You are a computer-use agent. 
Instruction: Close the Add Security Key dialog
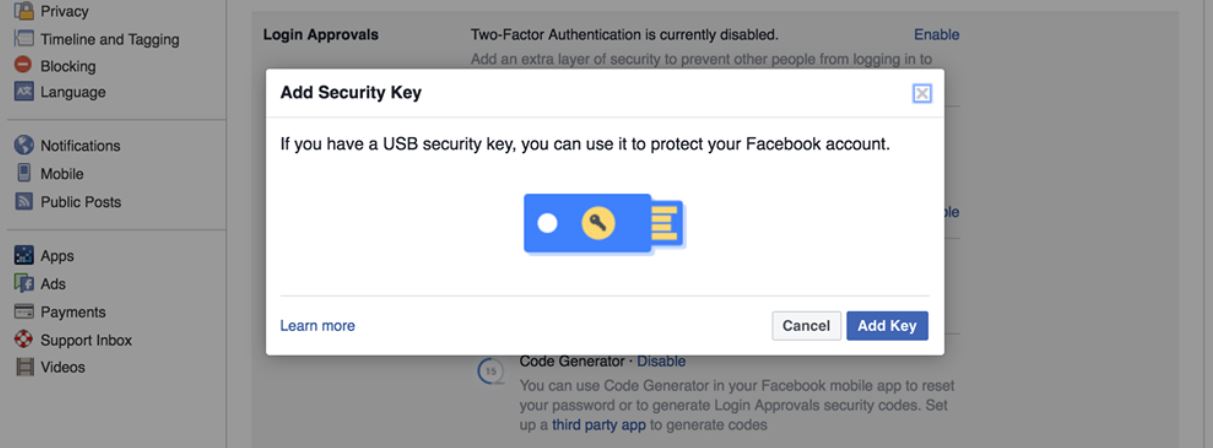922,93
